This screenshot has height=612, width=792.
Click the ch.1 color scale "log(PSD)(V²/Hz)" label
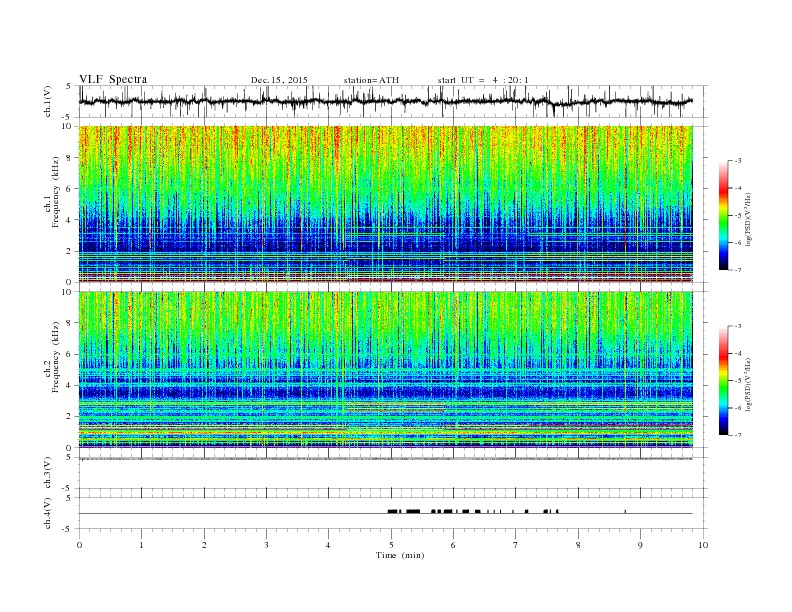(749, 219)
